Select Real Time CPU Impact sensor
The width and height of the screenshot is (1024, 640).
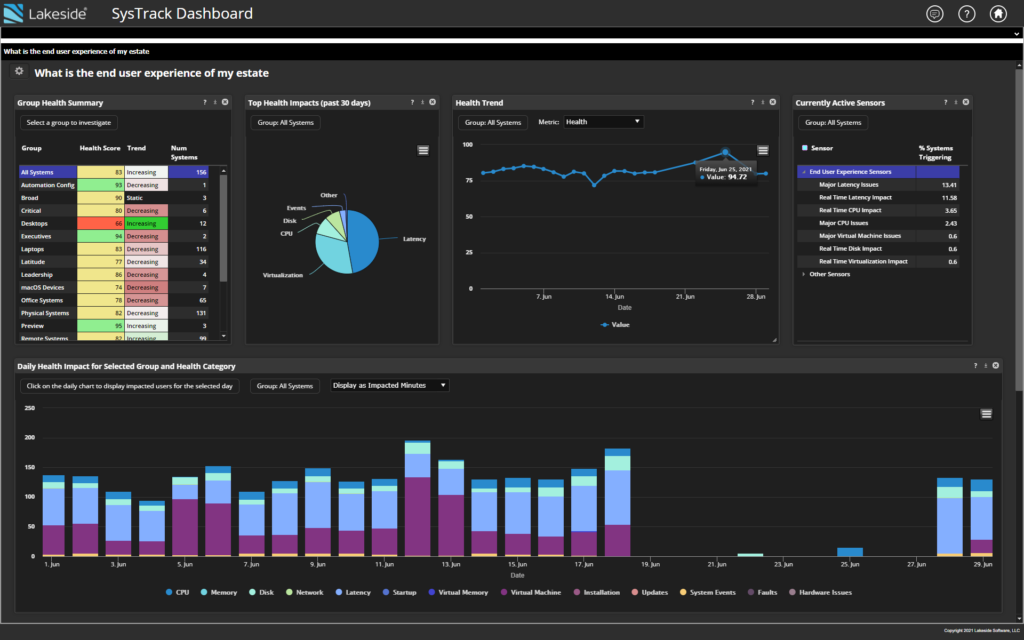(878, 210)
